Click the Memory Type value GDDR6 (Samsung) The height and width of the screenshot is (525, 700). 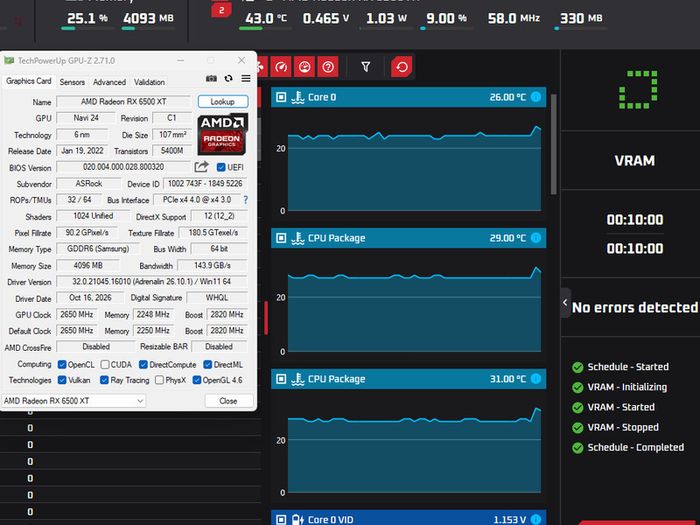pyautogui.click(x=98, y=249)
